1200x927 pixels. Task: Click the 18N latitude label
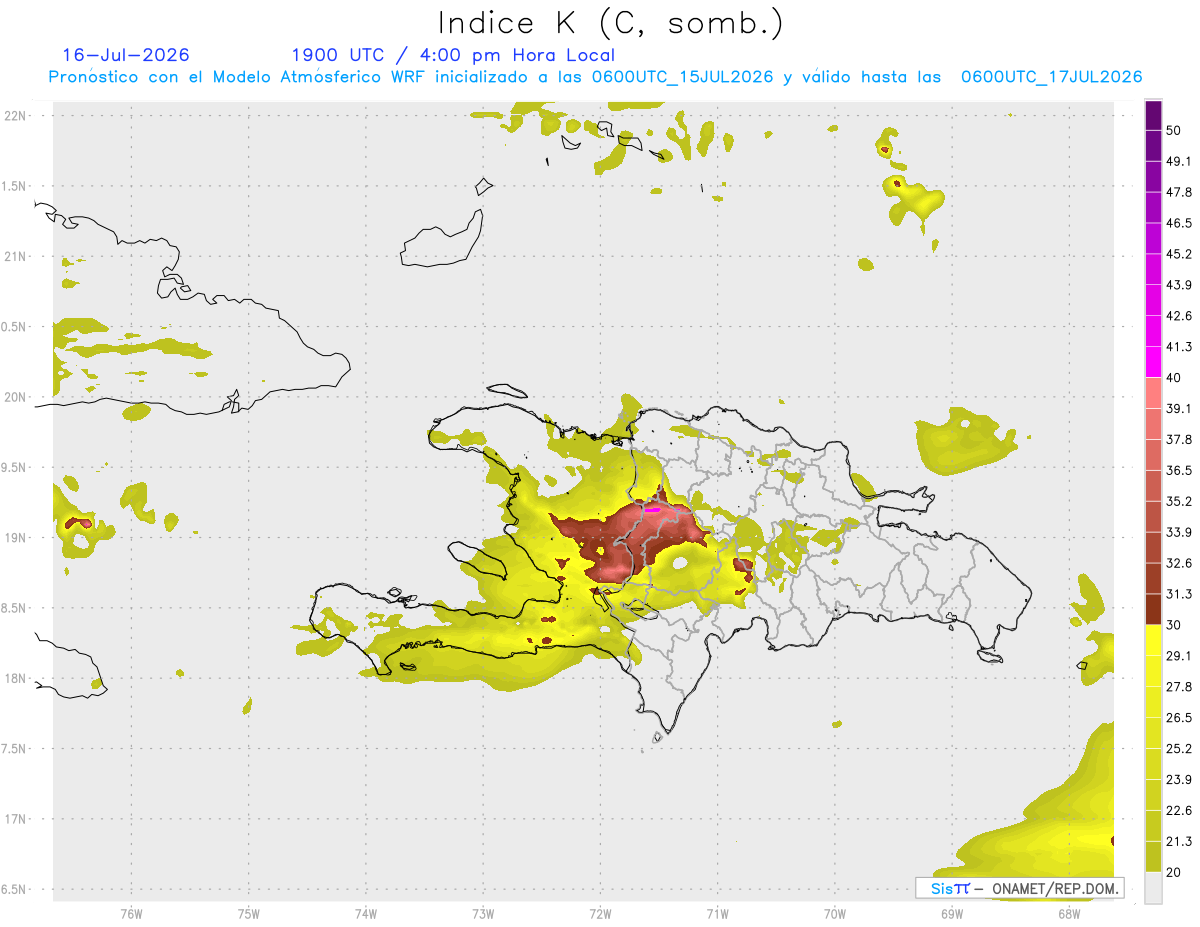(15, 678)
